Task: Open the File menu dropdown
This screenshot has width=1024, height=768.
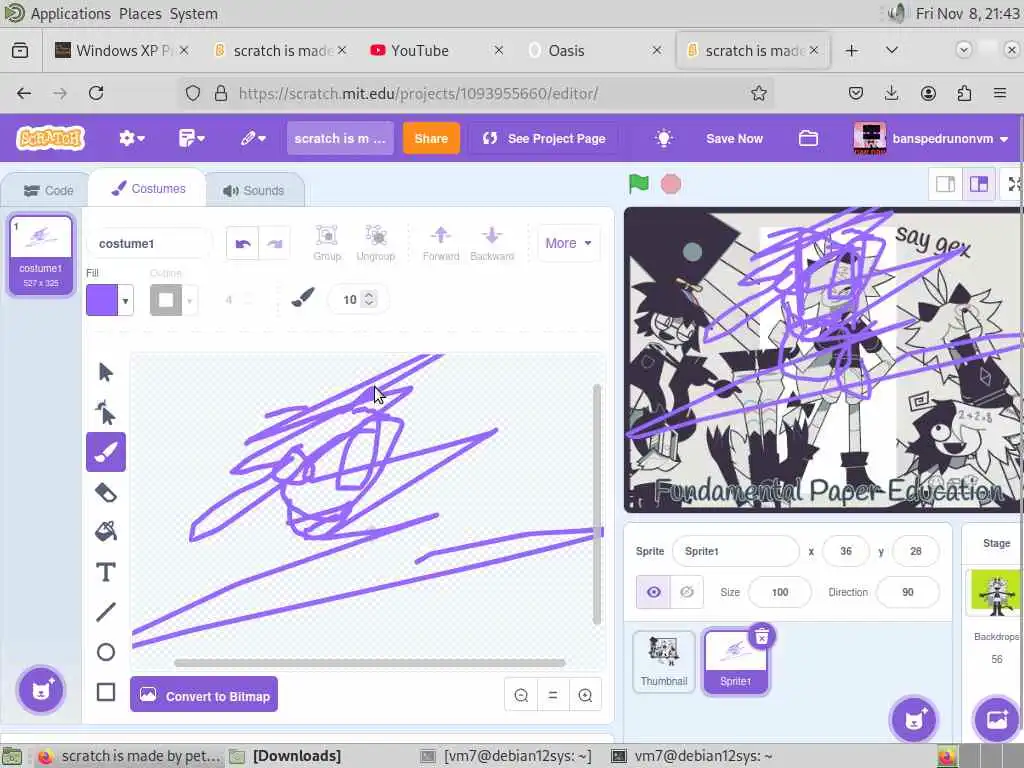Action: pyautogui.click(x=191, y=138)
